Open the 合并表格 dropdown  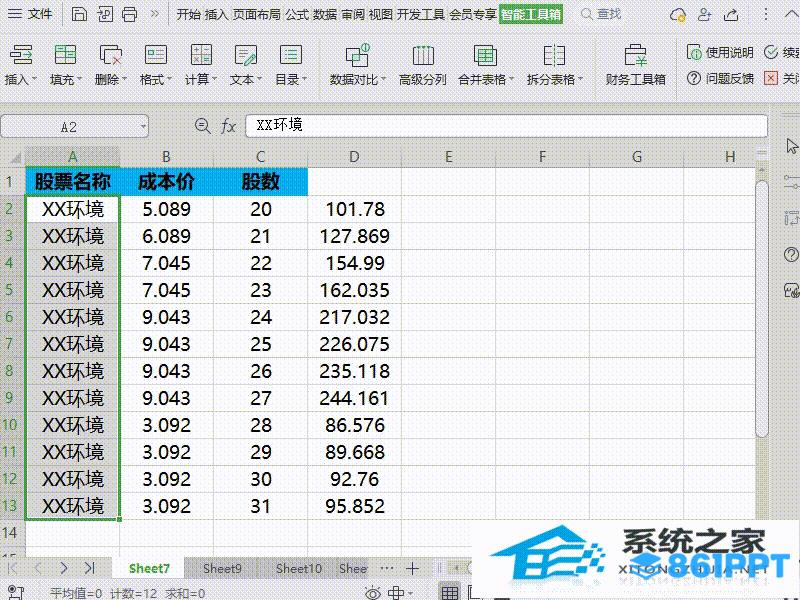(485, 65)
